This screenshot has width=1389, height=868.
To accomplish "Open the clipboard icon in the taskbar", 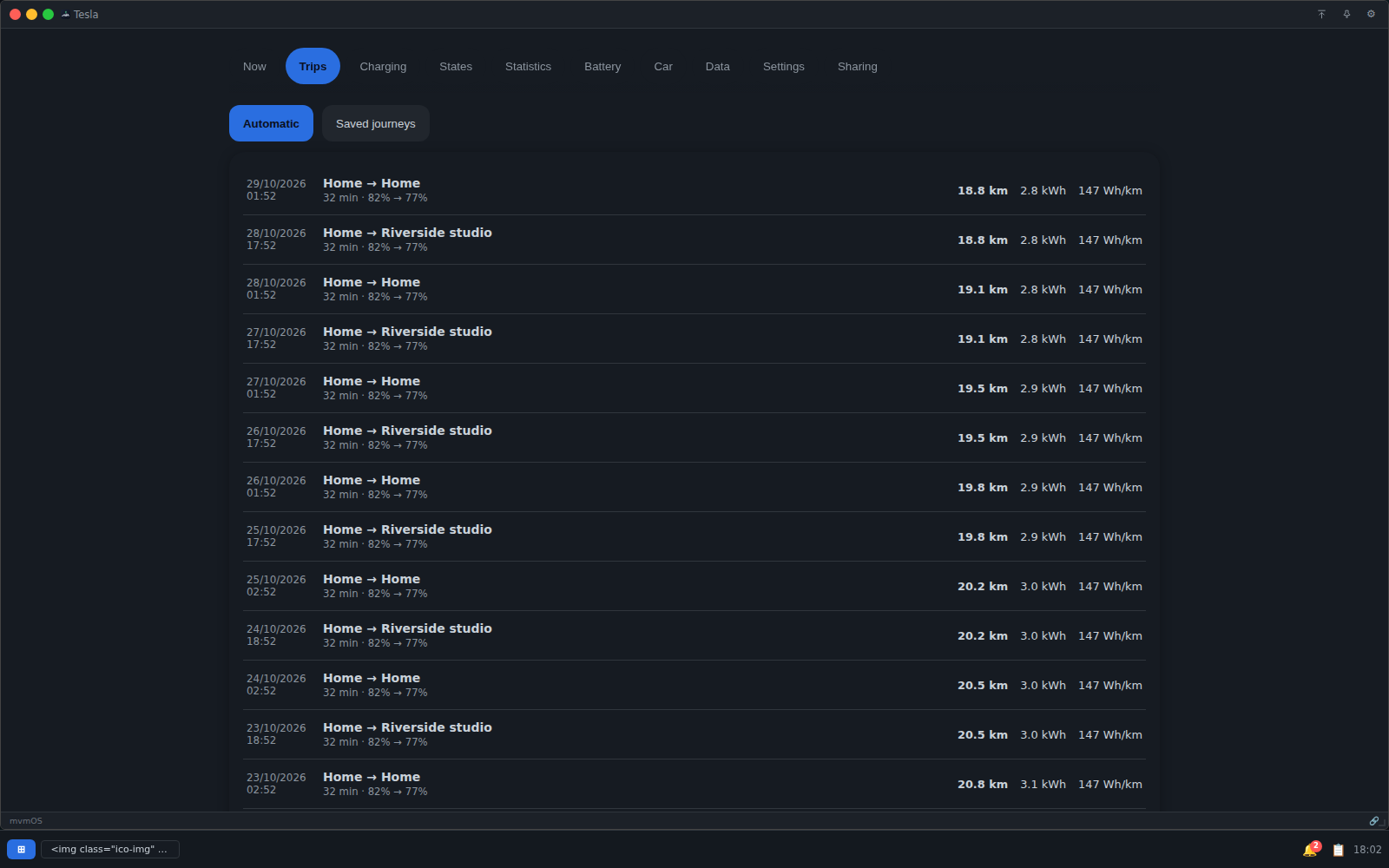I will pos(1338,850).
